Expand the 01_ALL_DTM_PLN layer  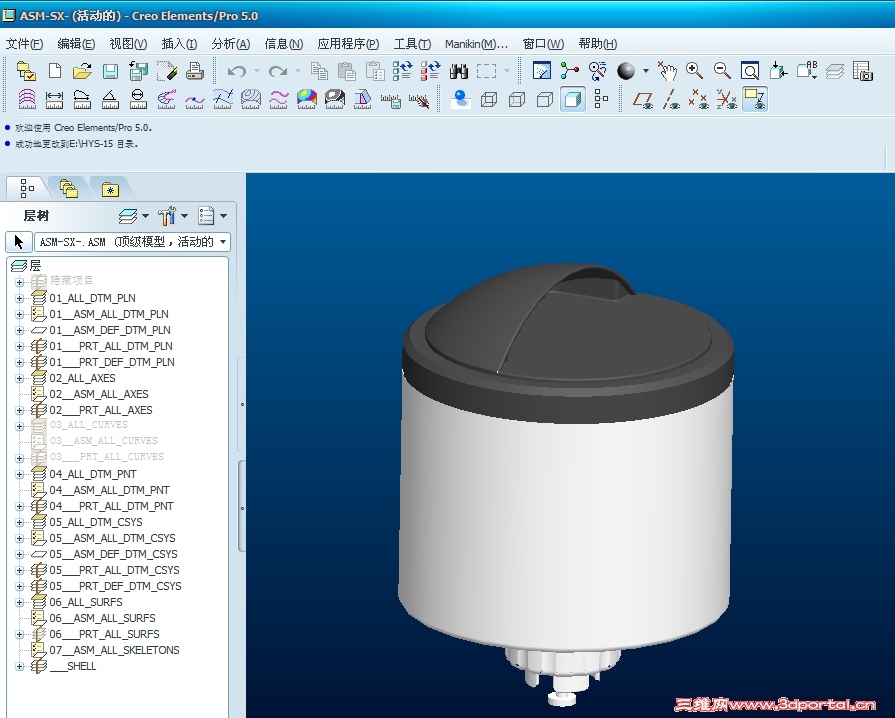tap(19, 298)
